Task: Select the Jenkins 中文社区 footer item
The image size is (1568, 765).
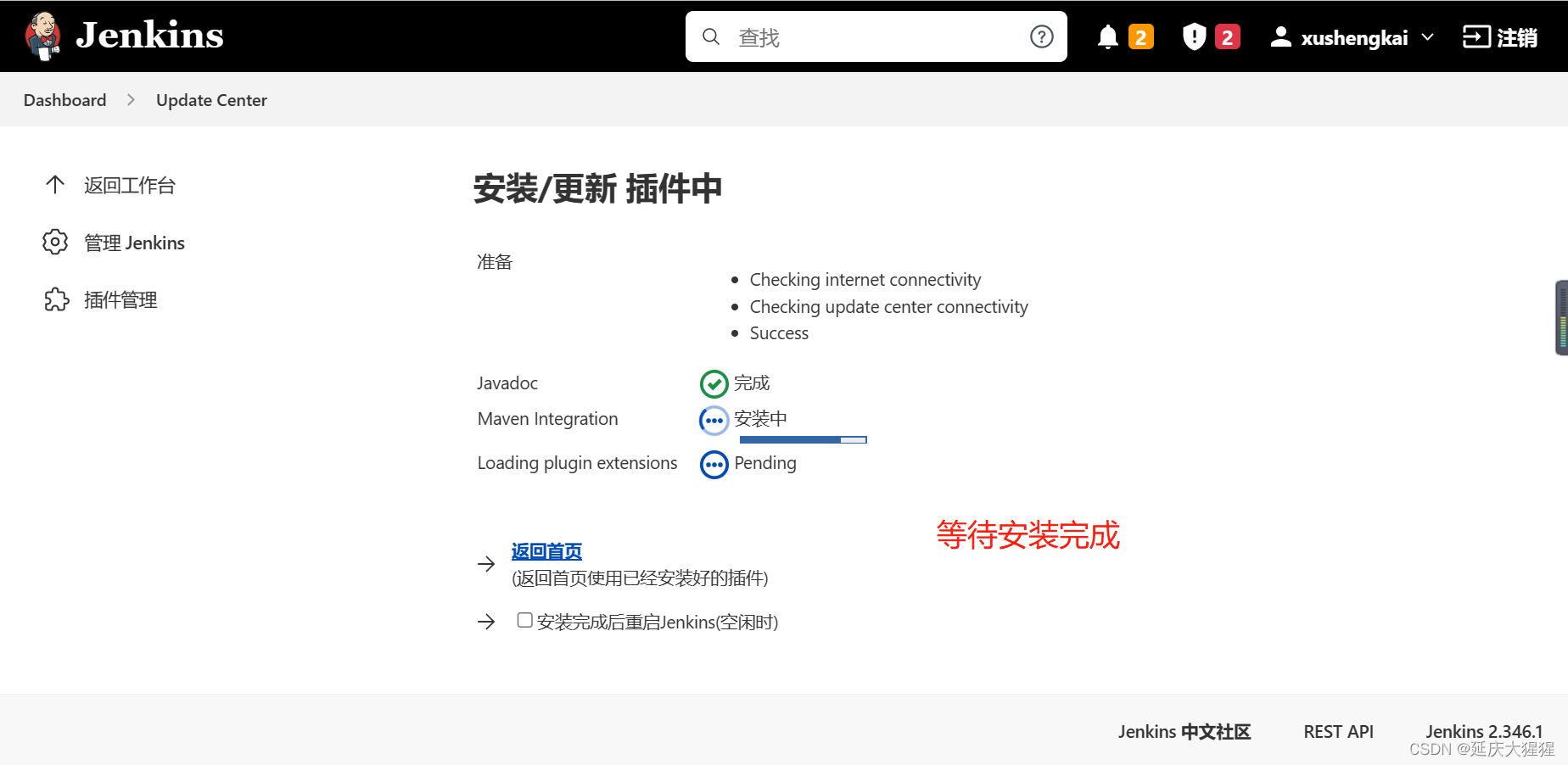Action: pos(1184,731)
